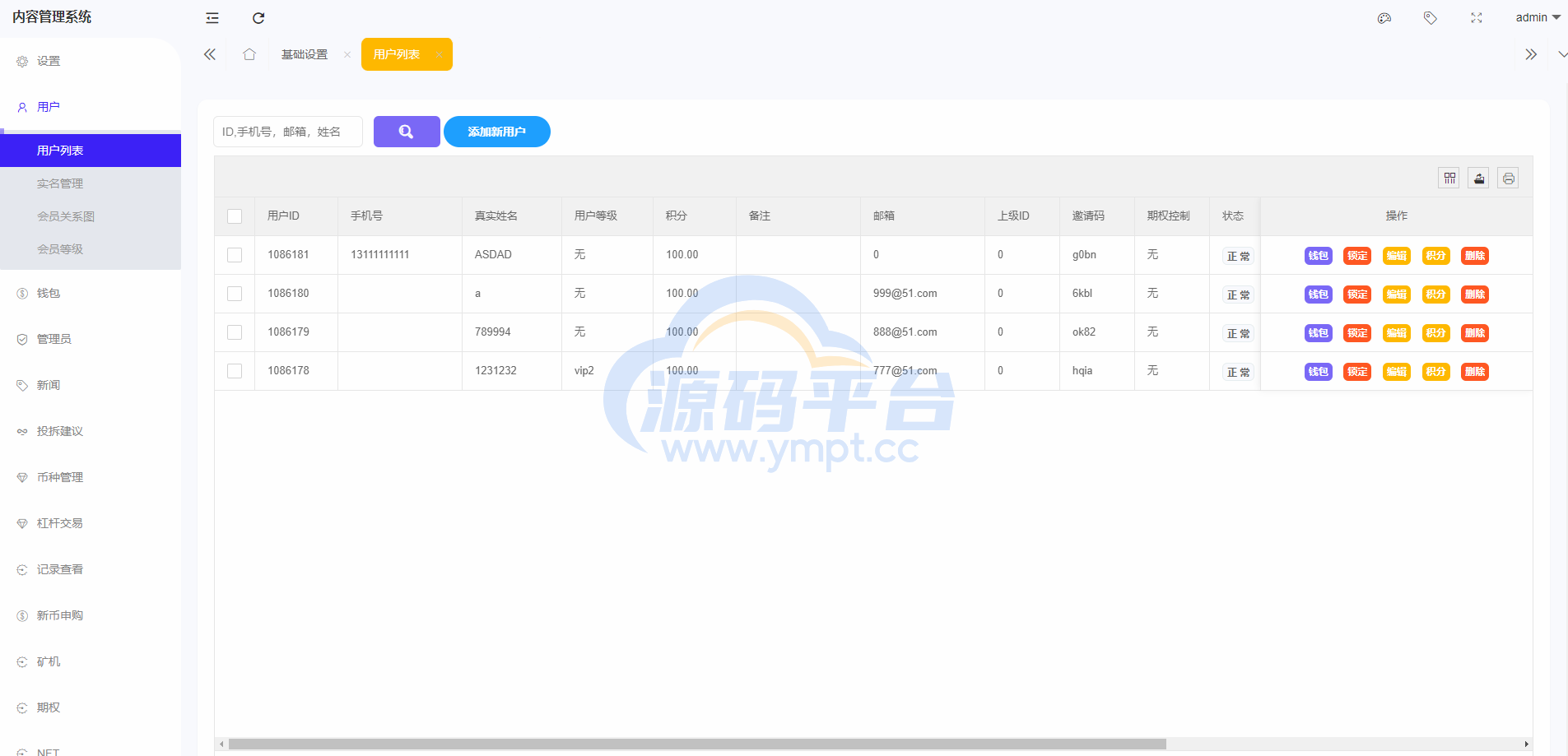
Task: Toggle 正常 status for user 1086179
Action: click(x=1238, y=333)
